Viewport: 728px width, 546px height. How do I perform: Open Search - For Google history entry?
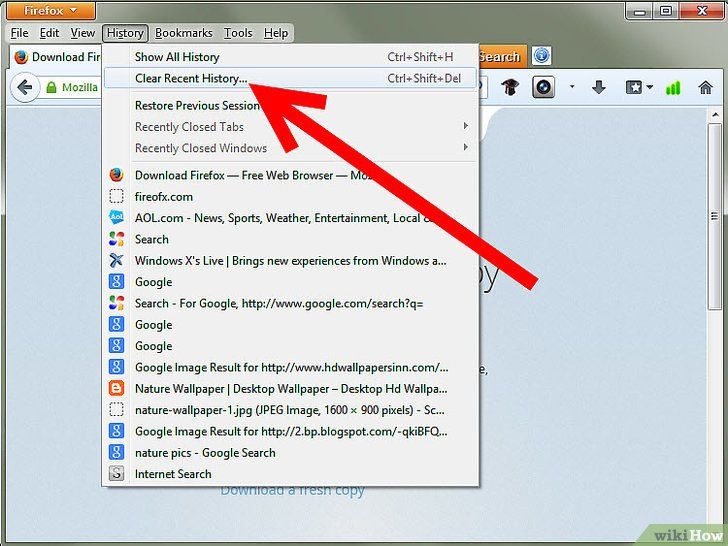[x=290, y=303]
